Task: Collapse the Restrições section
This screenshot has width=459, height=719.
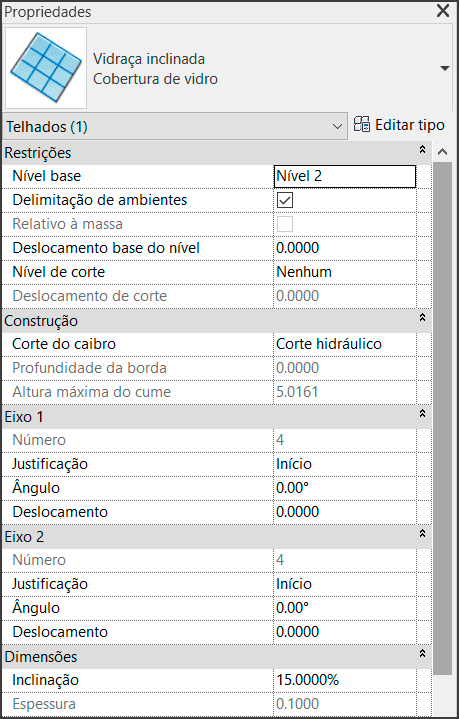Action: [x=422, y=149]
